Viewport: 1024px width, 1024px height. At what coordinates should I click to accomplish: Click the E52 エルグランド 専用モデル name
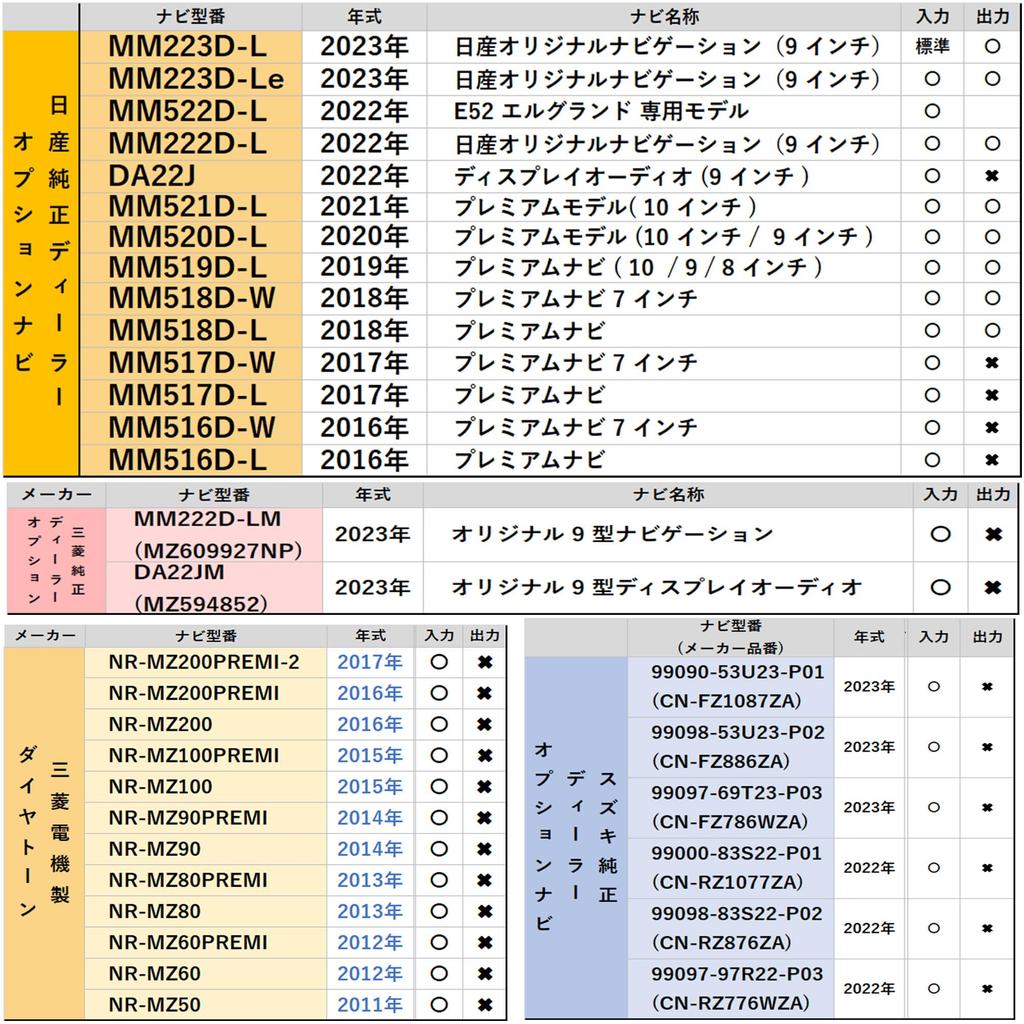(601, 111)
